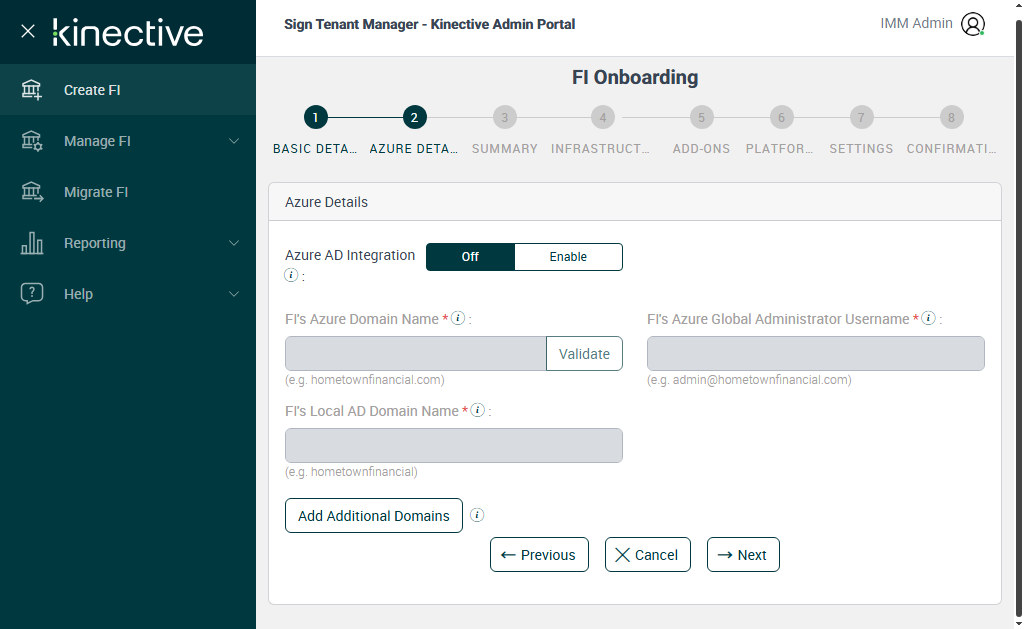Click the Cancel button

coord(647,555)
